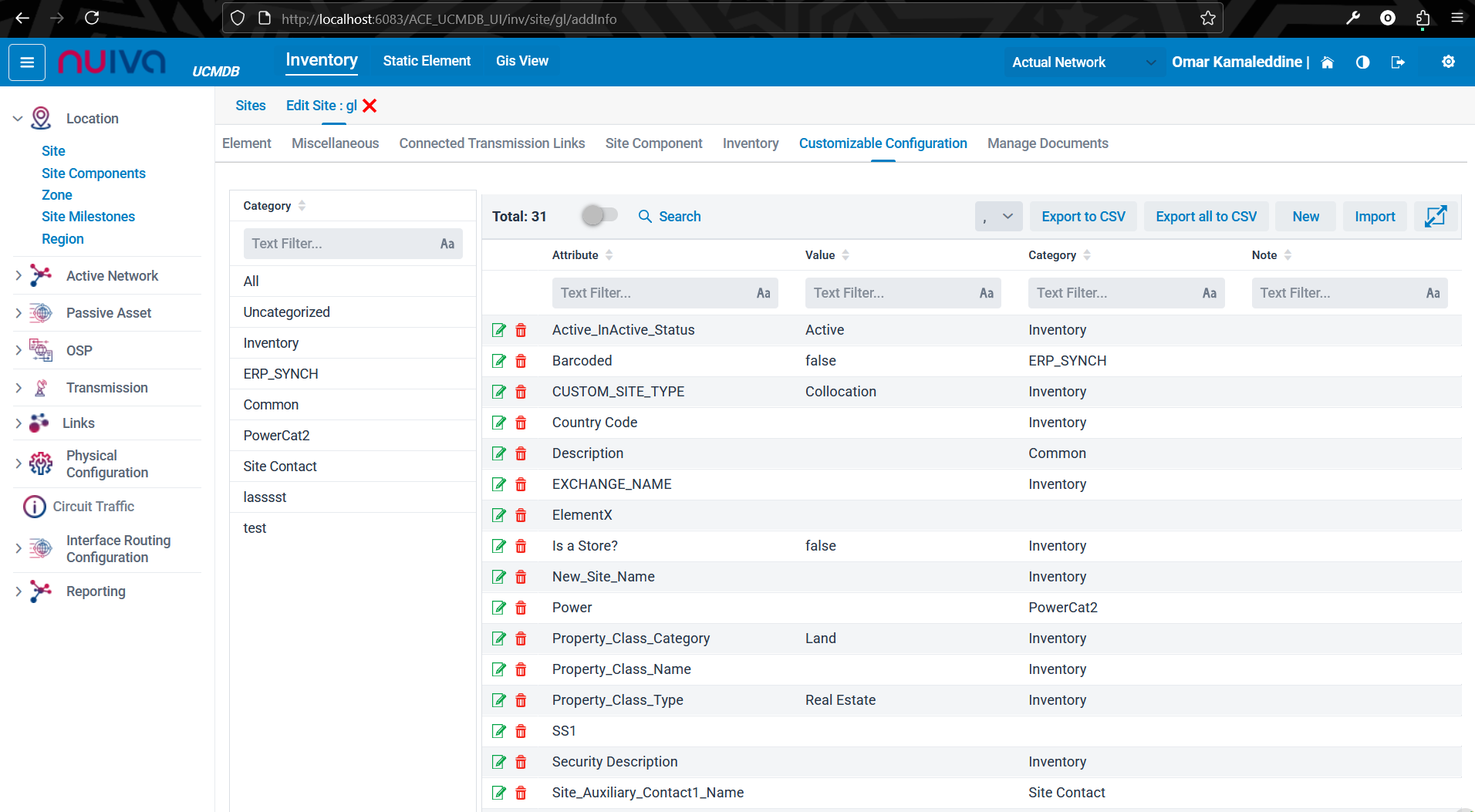Open the Site Milestones link
The height and width of the screenshot is (812, 1475).
coord(88,217)
